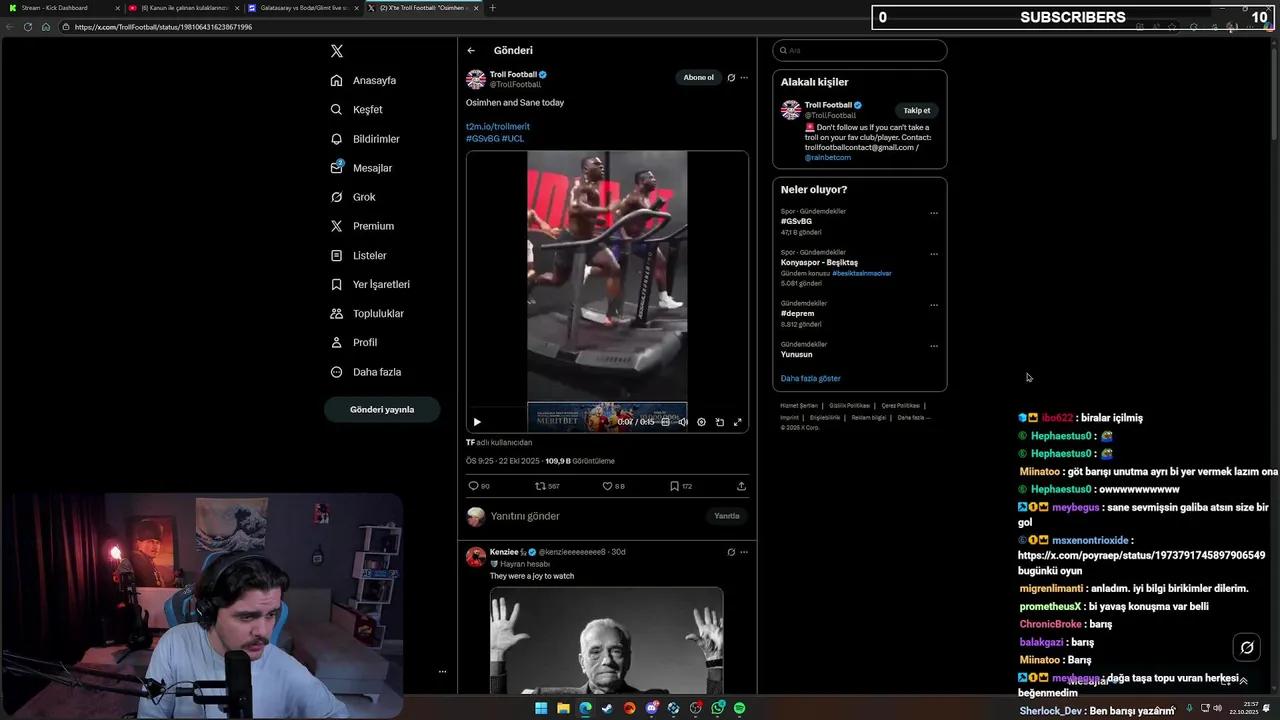This screenshot has width=1280, height=720.
Task: Open more options for Yunusun trend
Action: (934, 346)
